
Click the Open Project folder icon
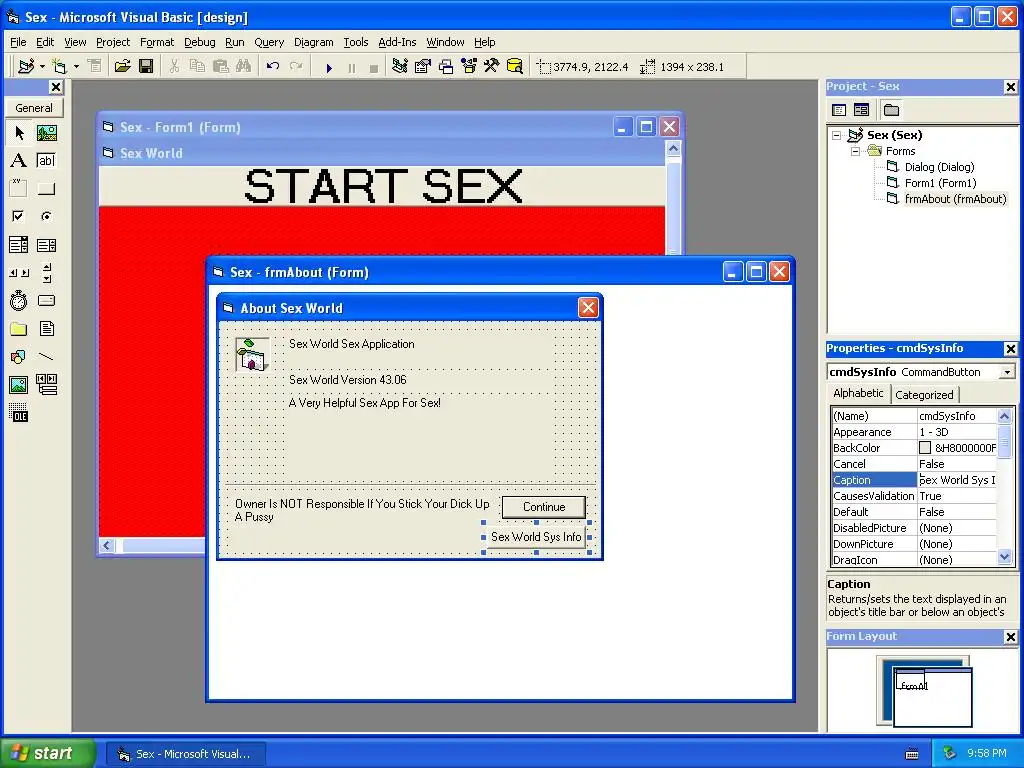(x=122, y=66)
